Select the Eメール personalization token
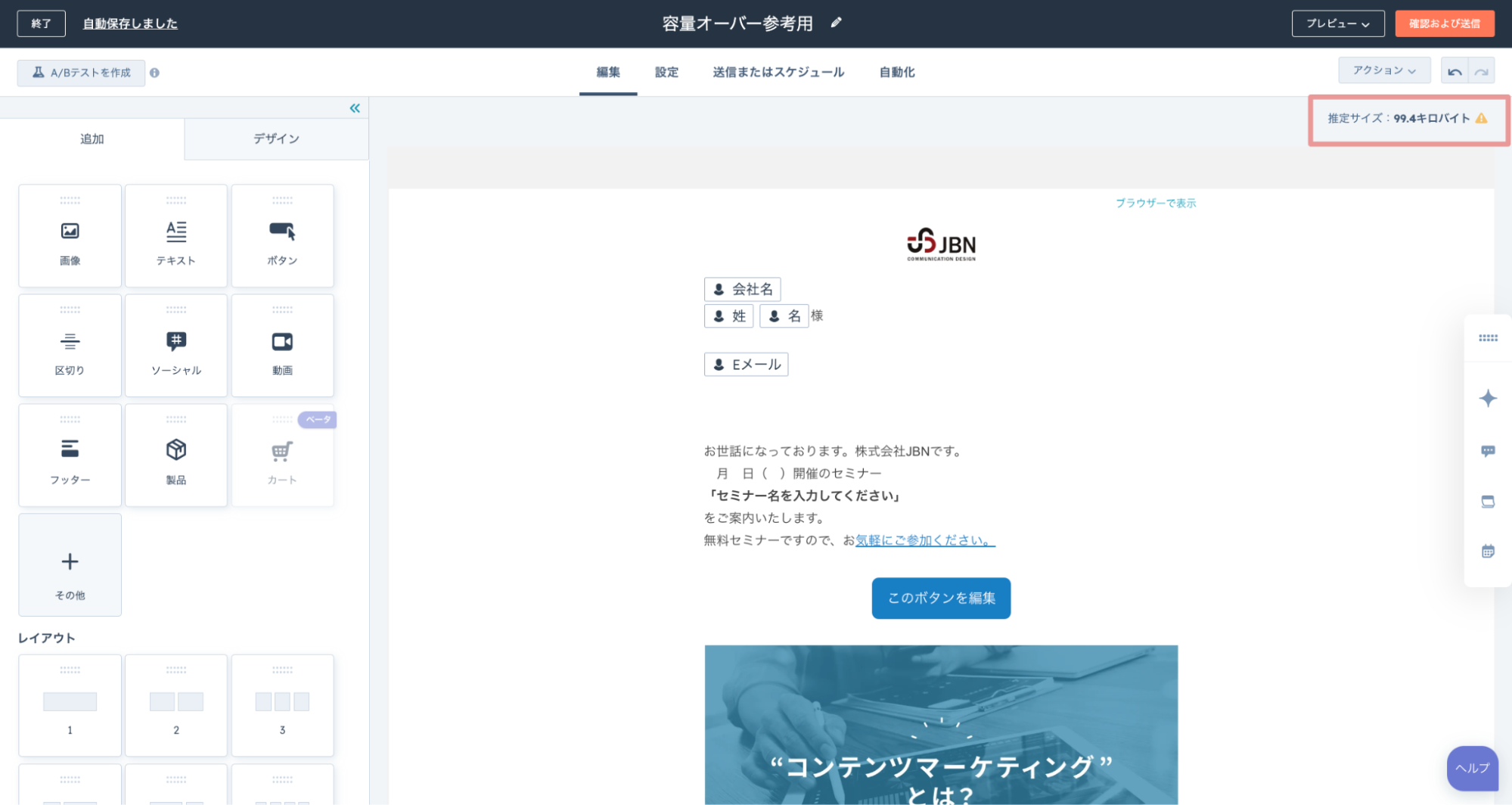The width and height of the screenshot is (1512, 805). pyautogui.click(x=746, y=364)
